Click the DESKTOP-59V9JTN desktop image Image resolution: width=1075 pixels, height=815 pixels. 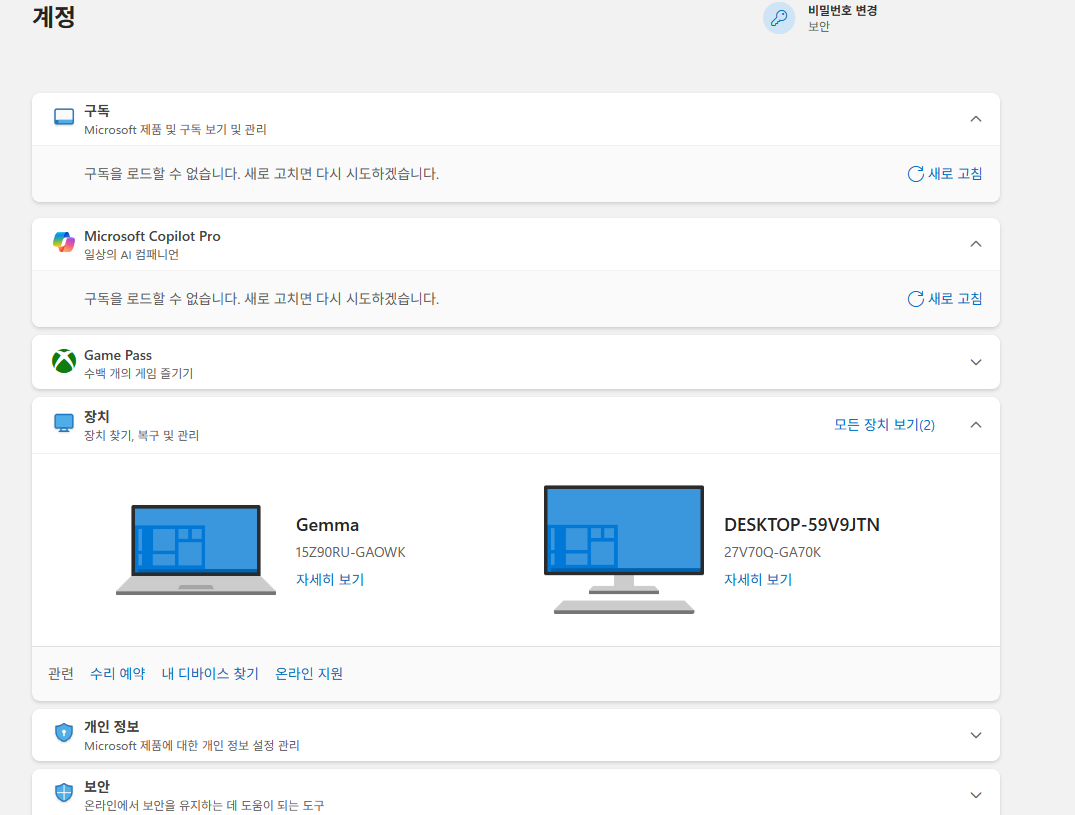pyautogui.click(x=624, y=549)
